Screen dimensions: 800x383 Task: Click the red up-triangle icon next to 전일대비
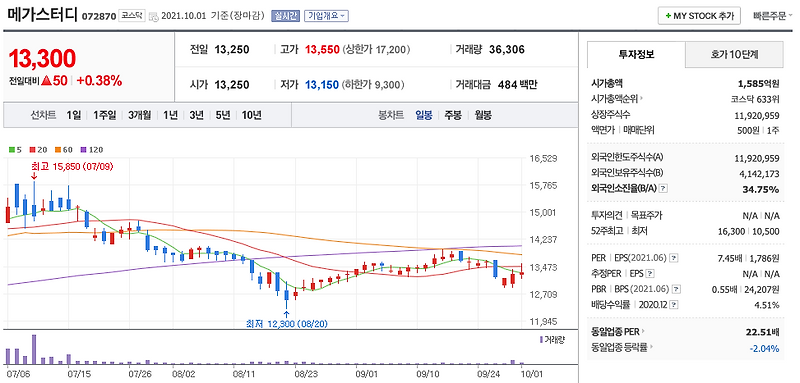[x=46, y=81]
